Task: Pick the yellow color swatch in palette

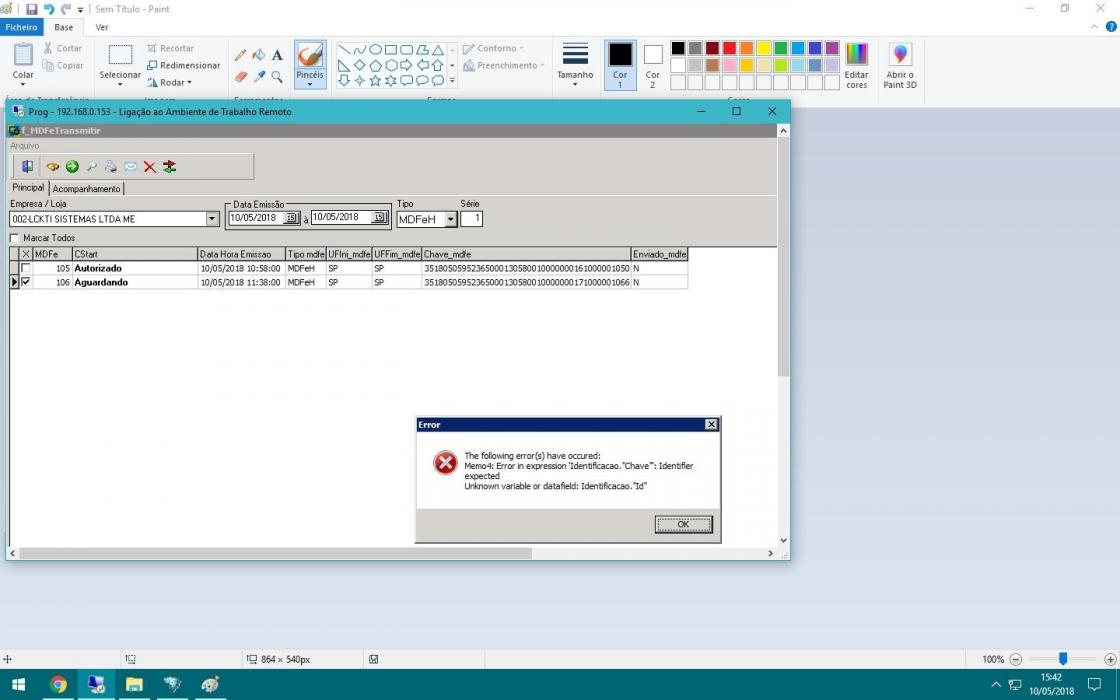Action: pos(764,48)
